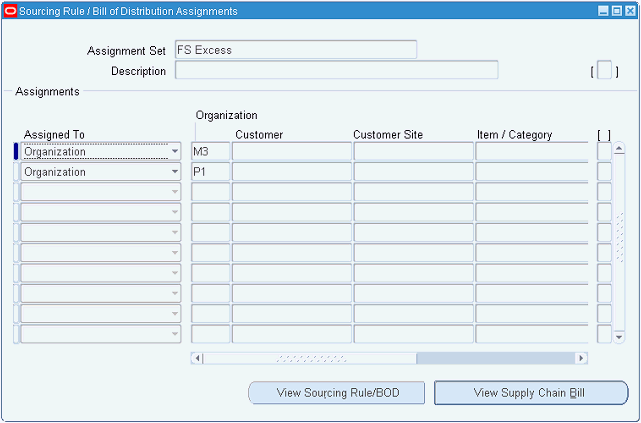Click the horizontal scrollbar left arrow
The height and width of the screenshot is (423, 641).
197,358
